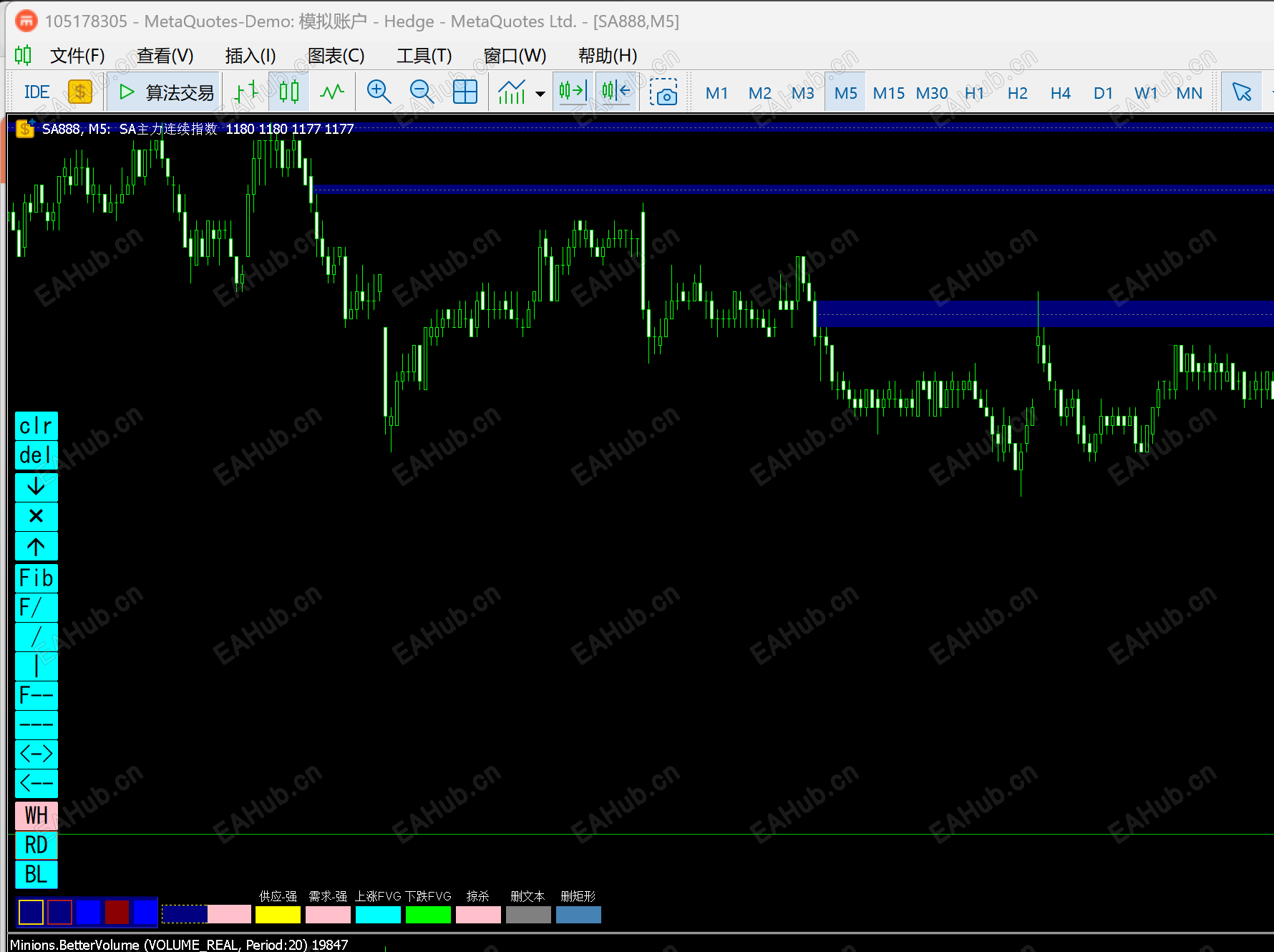Open the 插入(I) menu

pyautogui.click(x=251, y=56)
